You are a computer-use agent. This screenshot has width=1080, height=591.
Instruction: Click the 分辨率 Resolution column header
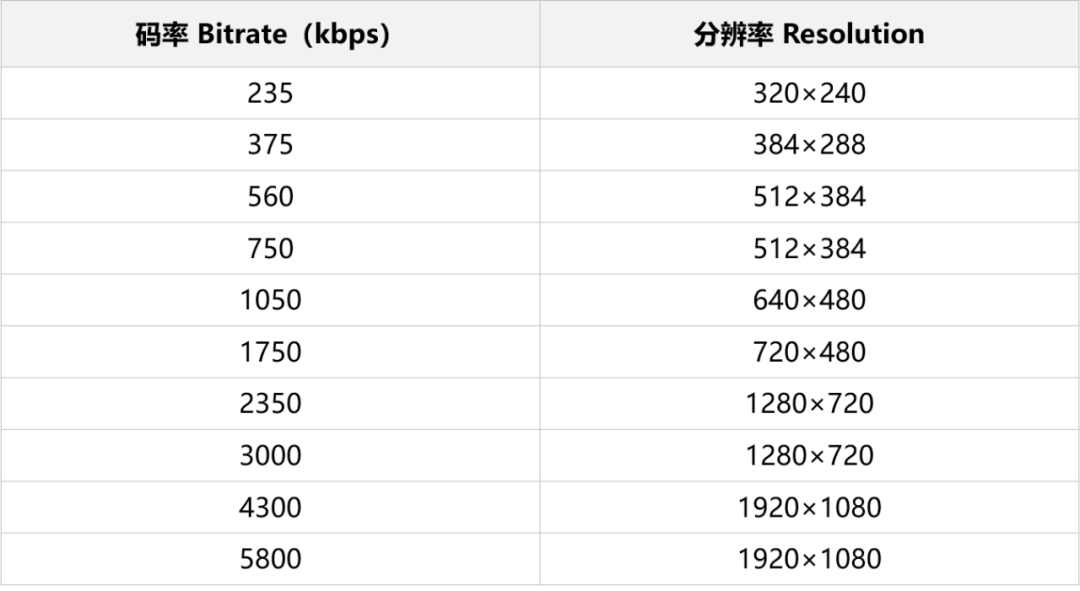tap(809, 34)
